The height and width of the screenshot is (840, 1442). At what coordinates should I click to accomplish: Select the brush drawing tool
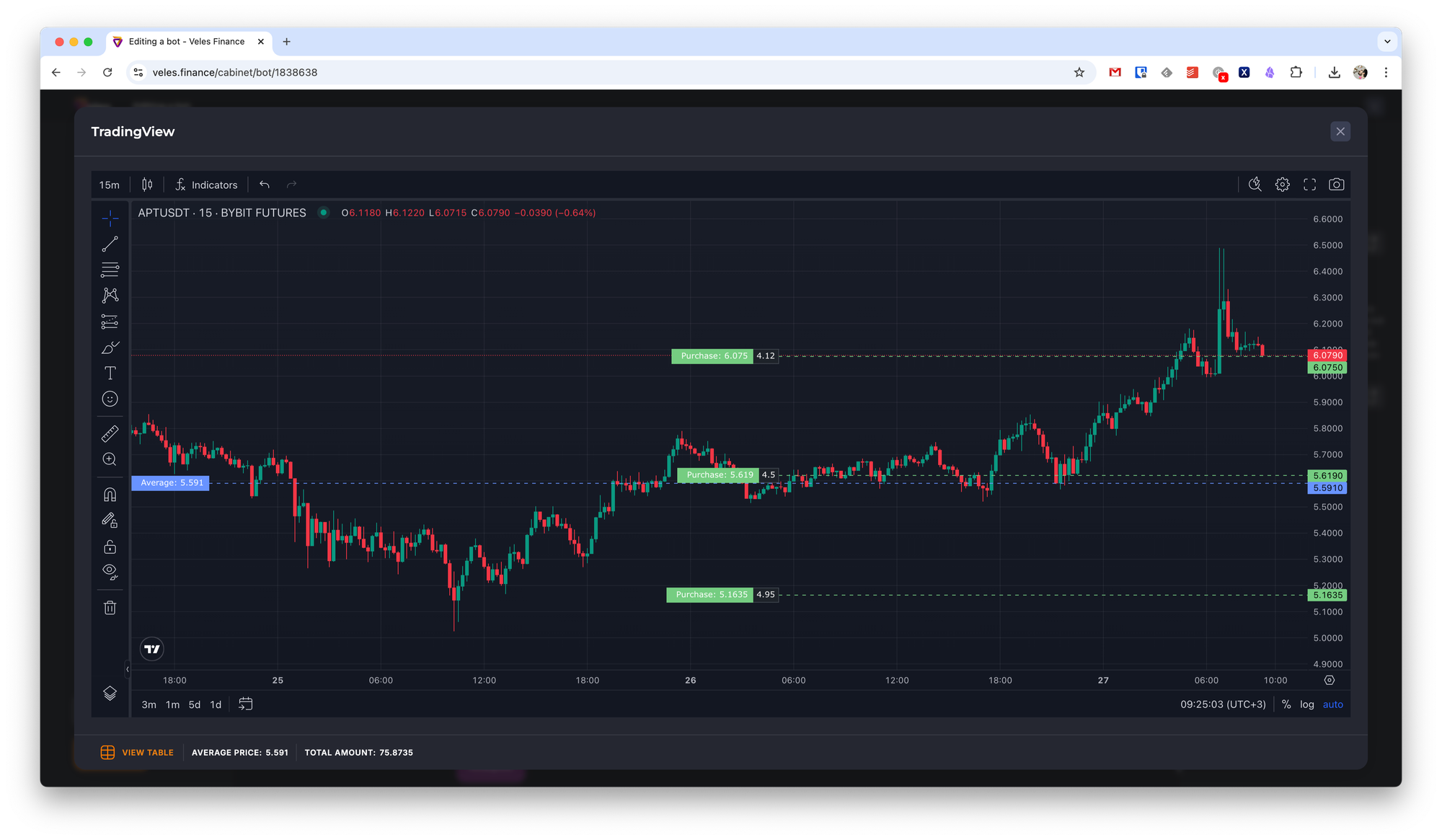[x=110, y=348]
